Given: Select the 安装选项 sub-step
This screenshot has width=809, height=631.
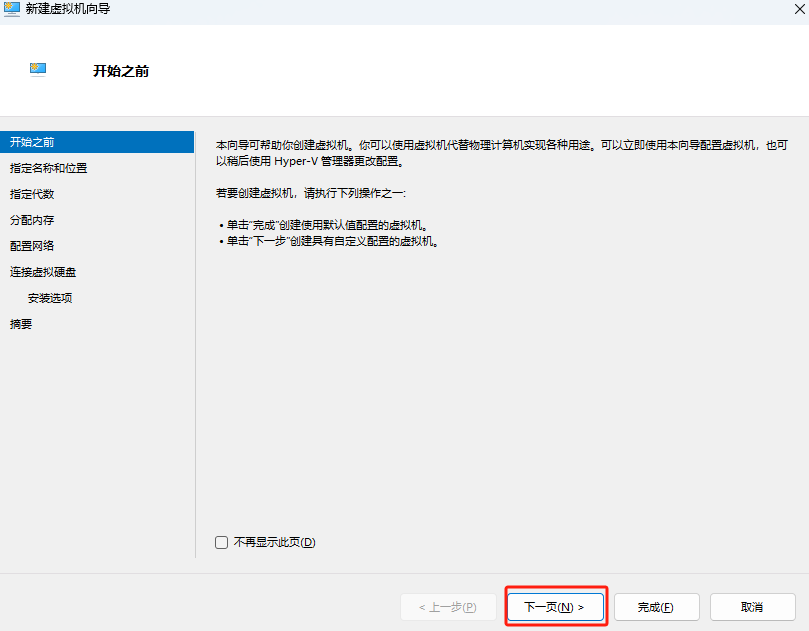Looking at the screenshot, I should [50, 298].
